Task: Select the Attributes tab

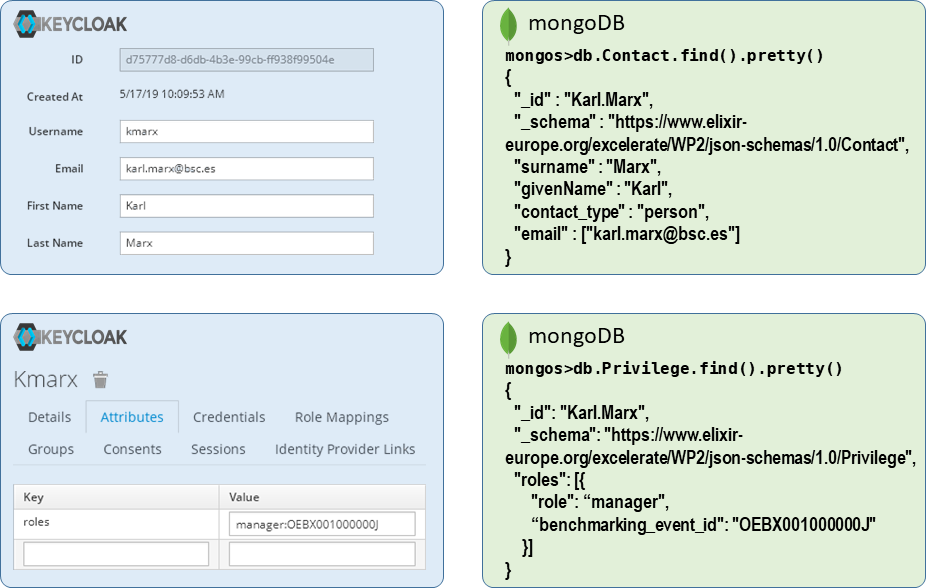Action: click(x=132, y=417)
